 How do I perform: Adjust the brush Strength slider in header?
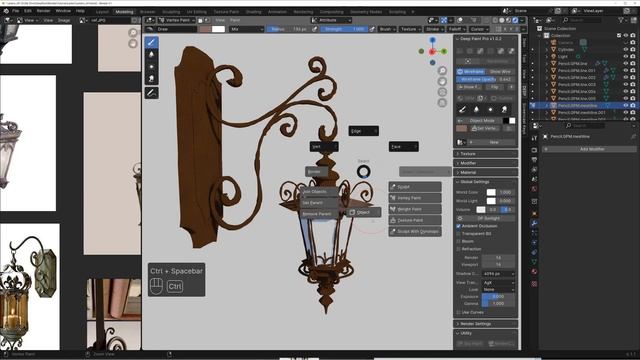344,29
